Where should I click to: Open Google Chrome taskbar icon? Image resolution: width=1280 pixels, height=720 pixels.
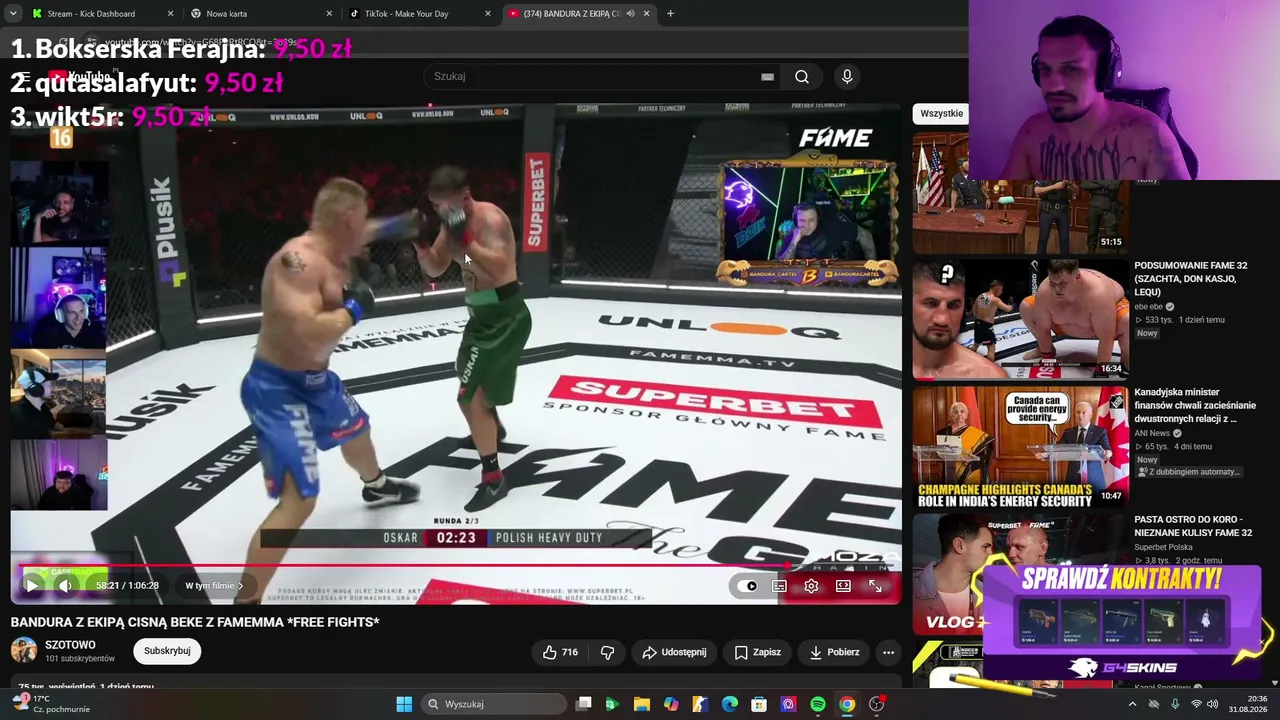[x=847, y=704]
